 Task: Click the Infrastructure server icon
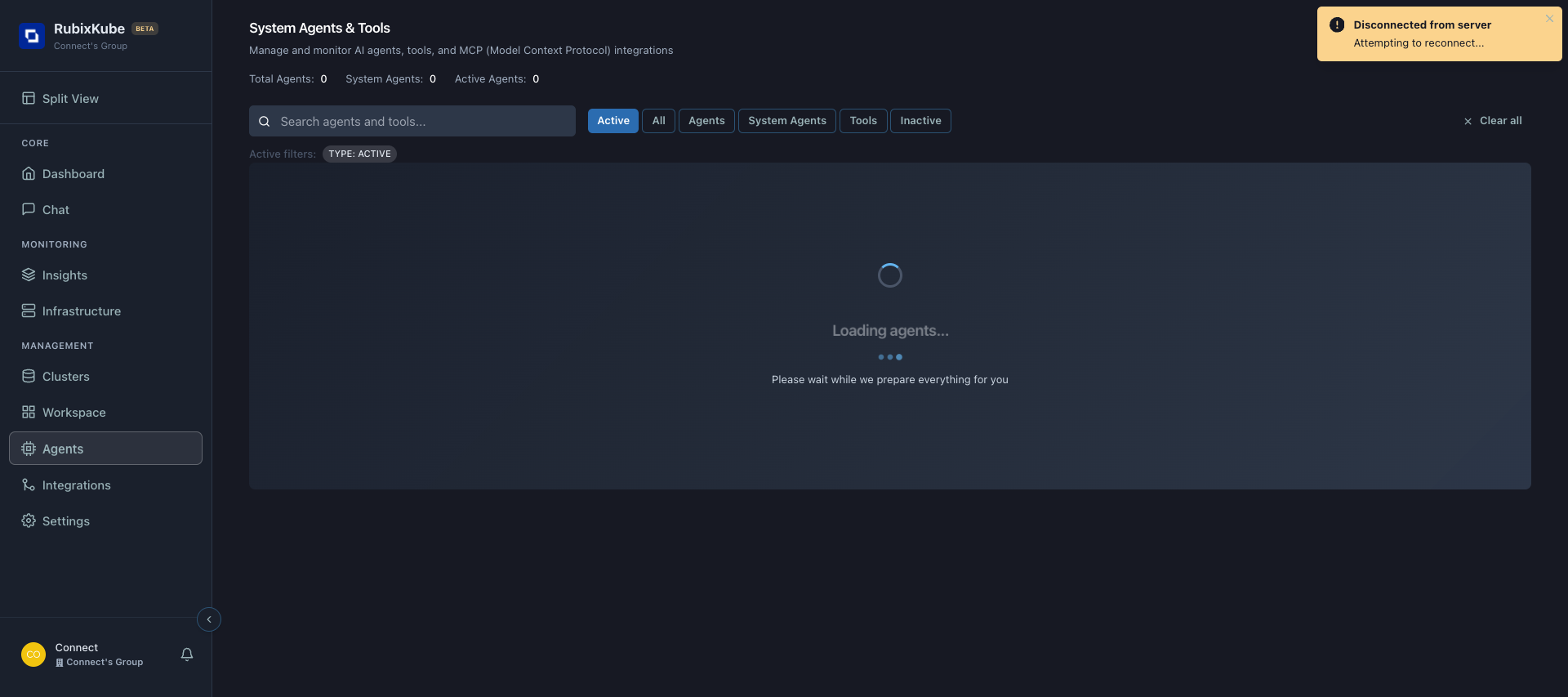click(29, 311)
